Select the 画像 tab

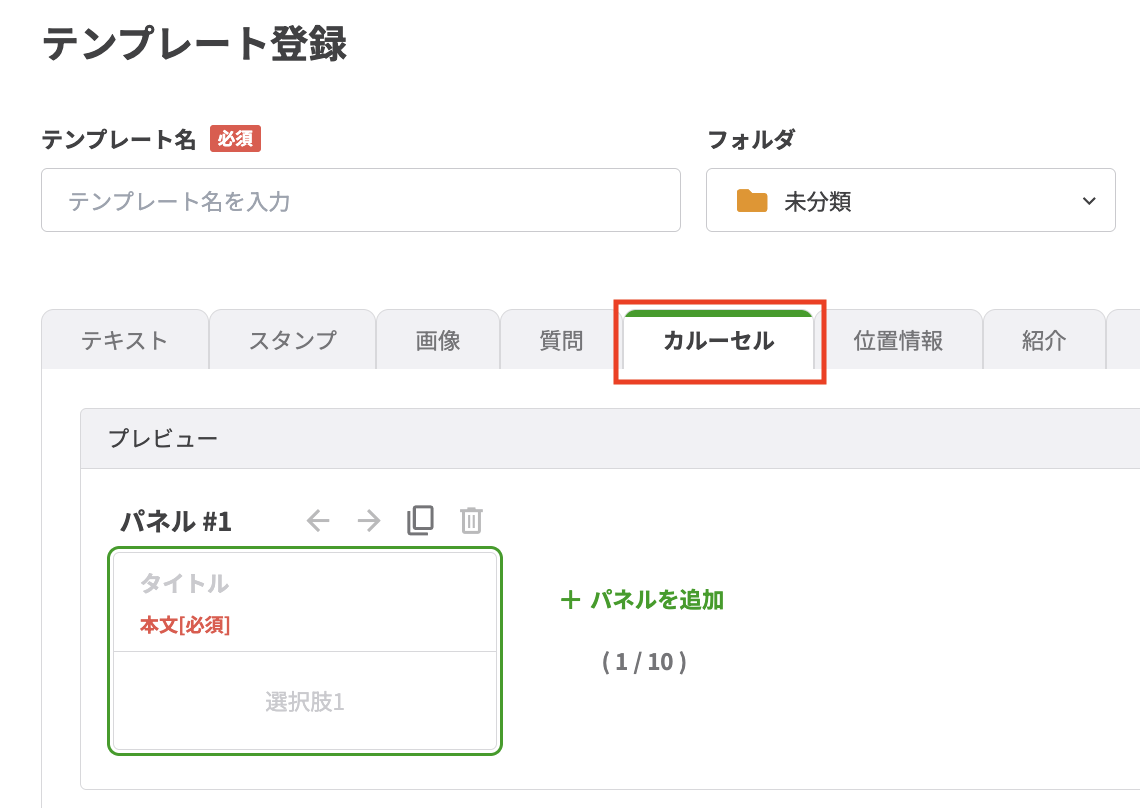pos(438,340)
